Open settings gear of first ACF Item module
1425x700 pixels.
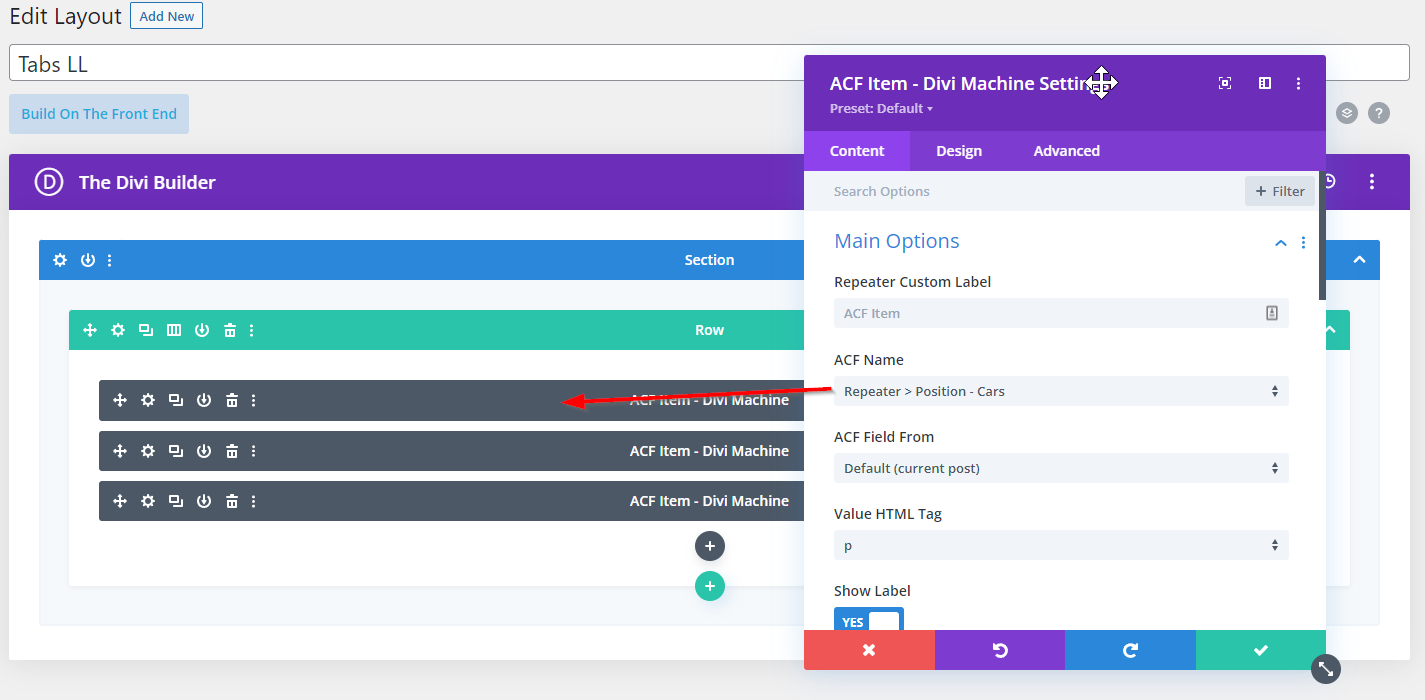point(148,400)
